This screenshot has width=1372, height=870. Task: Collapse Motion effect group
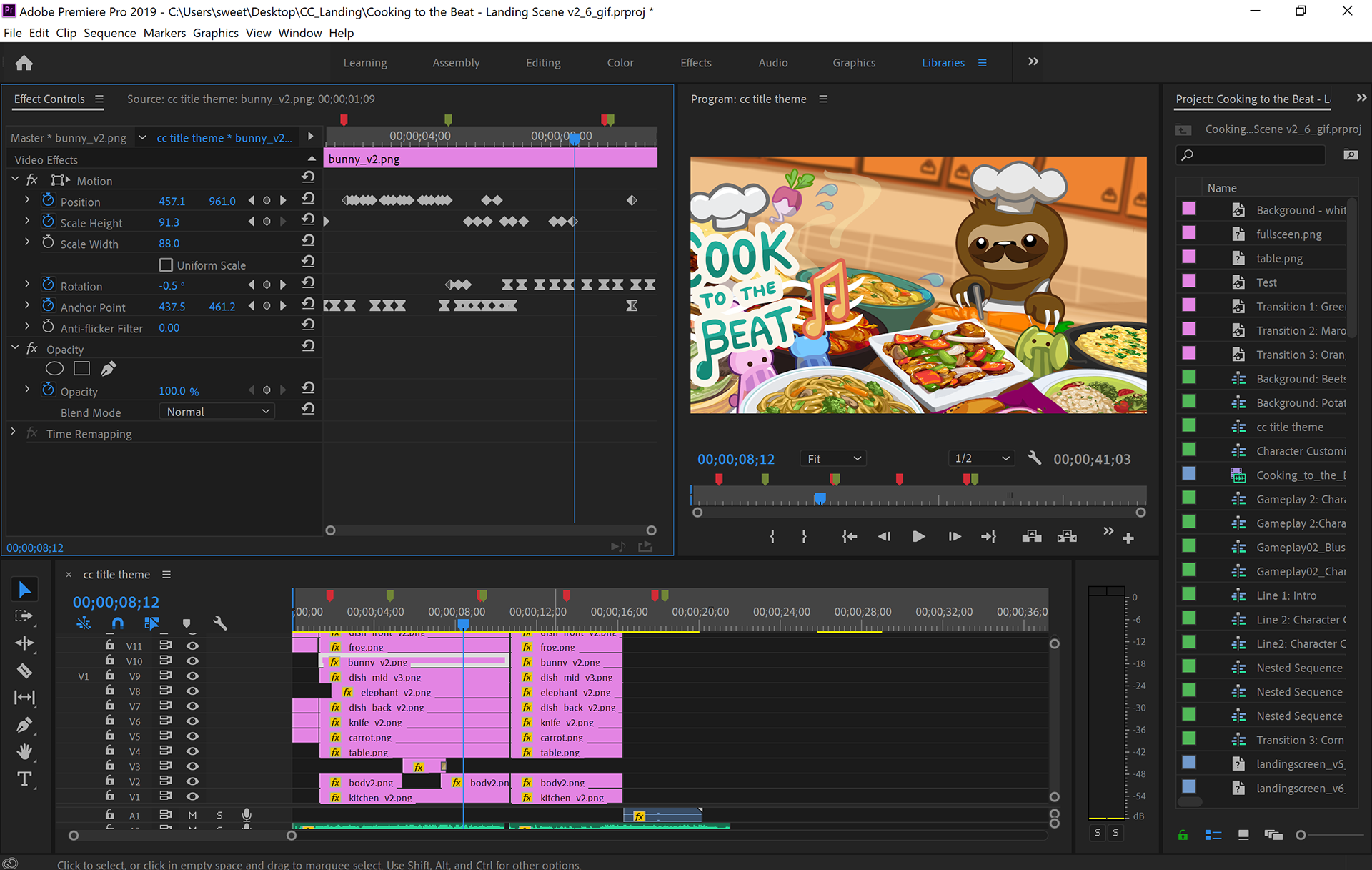(15, 179)
